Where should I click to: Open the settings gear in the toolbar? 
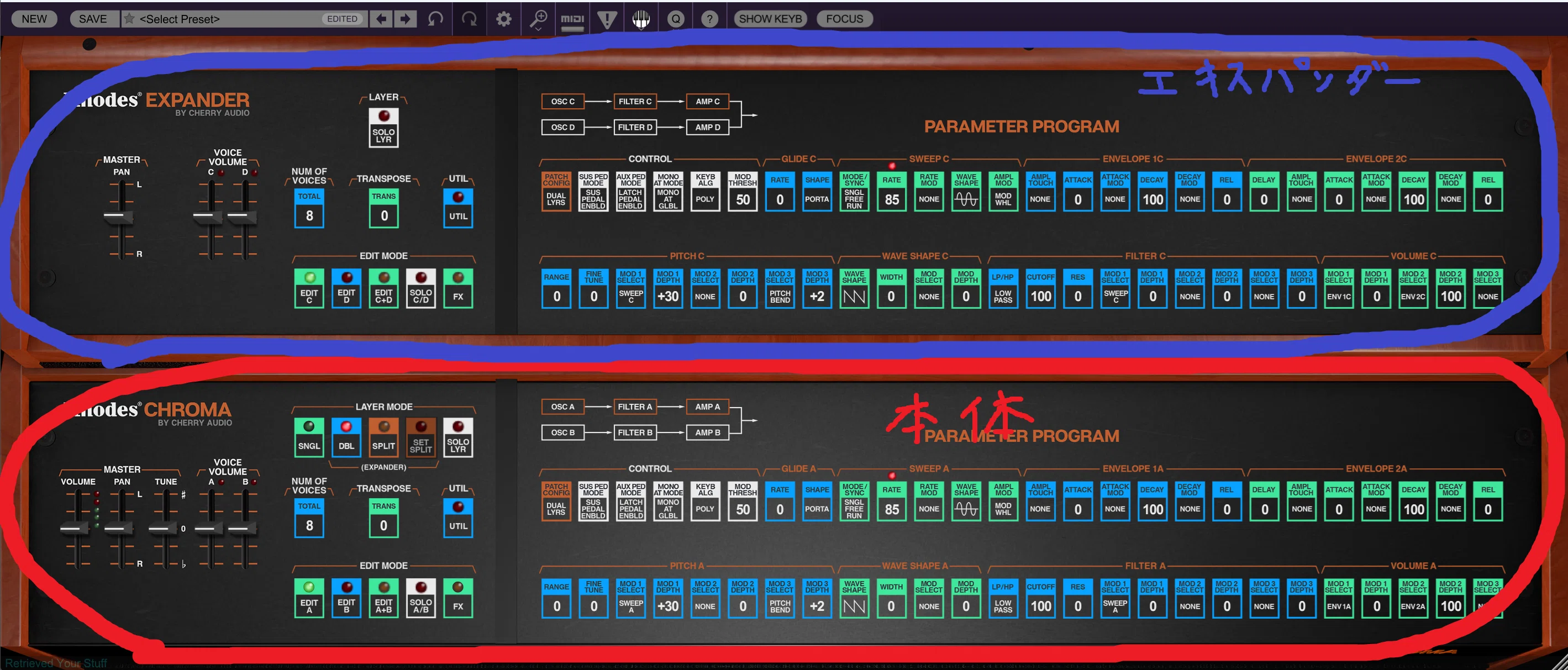click(503, 19)
